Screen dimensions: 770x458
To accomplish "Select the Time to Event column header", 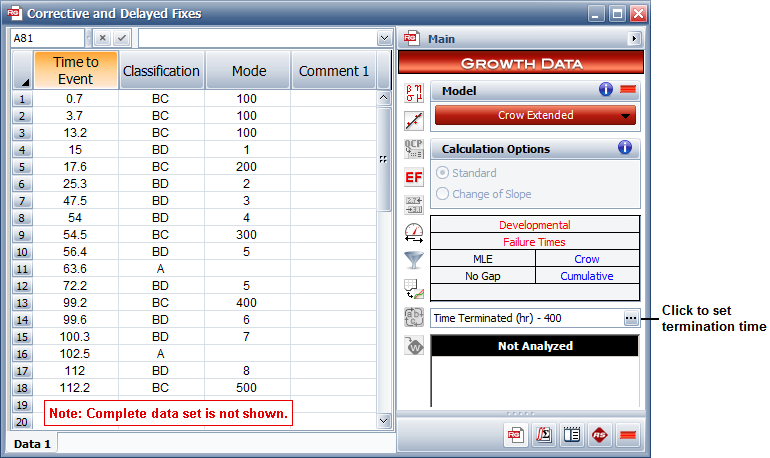I will (x=76, y=70).
